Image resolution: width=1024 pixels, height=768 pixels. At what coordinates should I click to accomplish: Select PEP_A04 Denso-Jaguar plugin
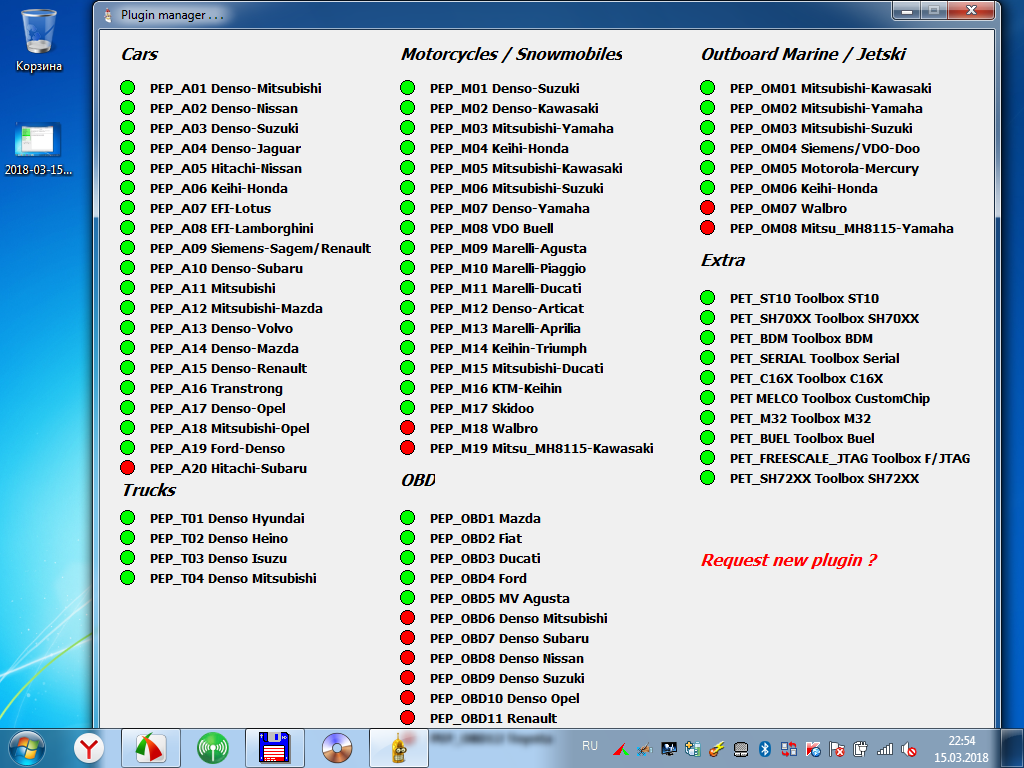[x=225, y=148]
